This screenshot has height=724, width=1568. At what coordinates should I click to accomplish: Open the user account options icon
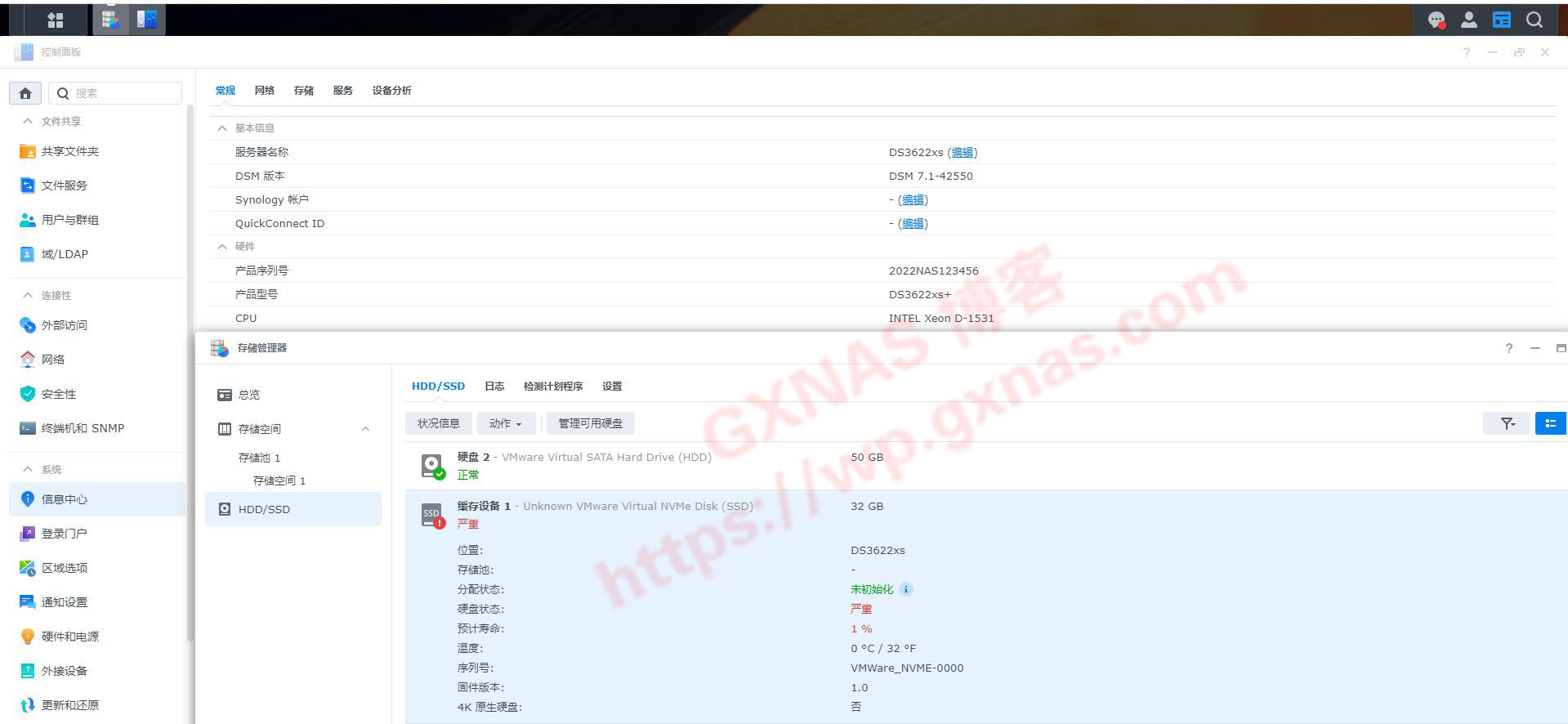click(1468, 20)
